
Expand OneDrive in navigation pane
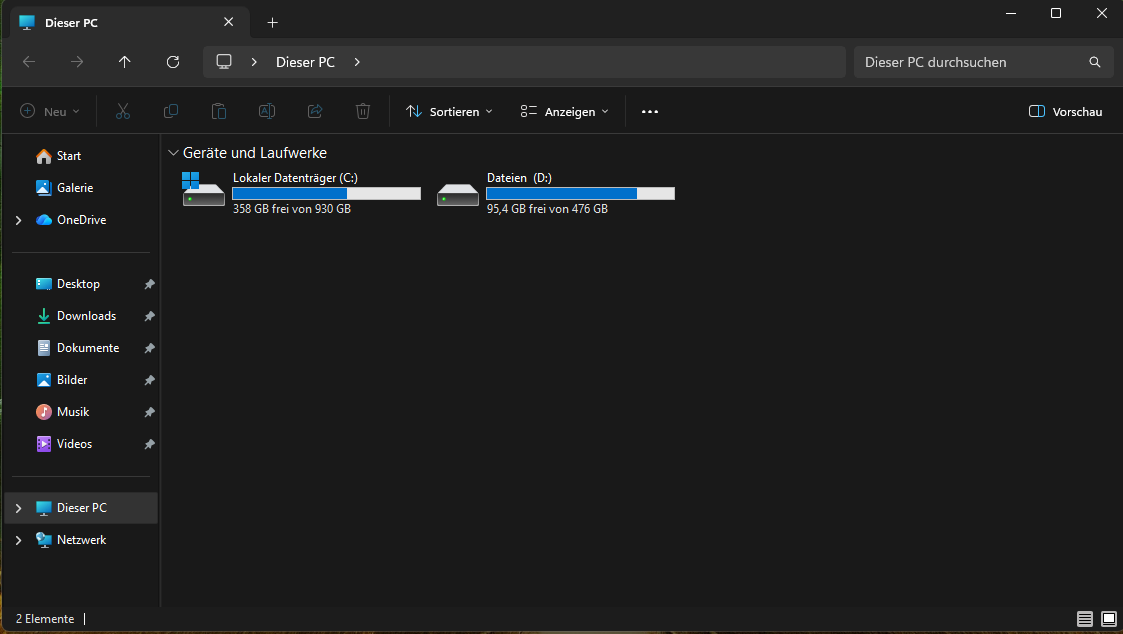(19, 221)
